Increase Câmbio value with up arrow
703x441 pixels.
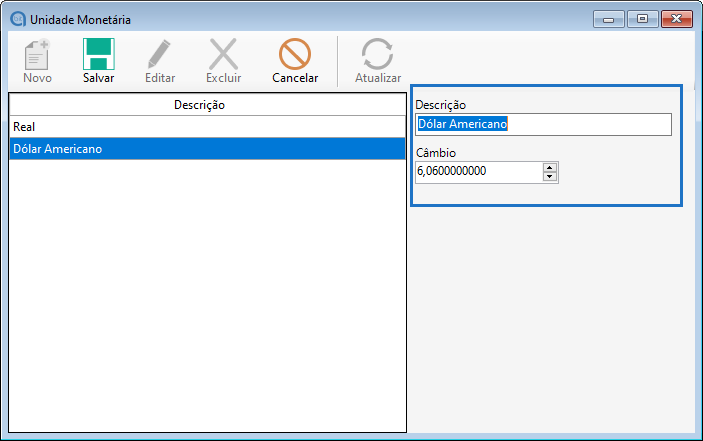549,167
